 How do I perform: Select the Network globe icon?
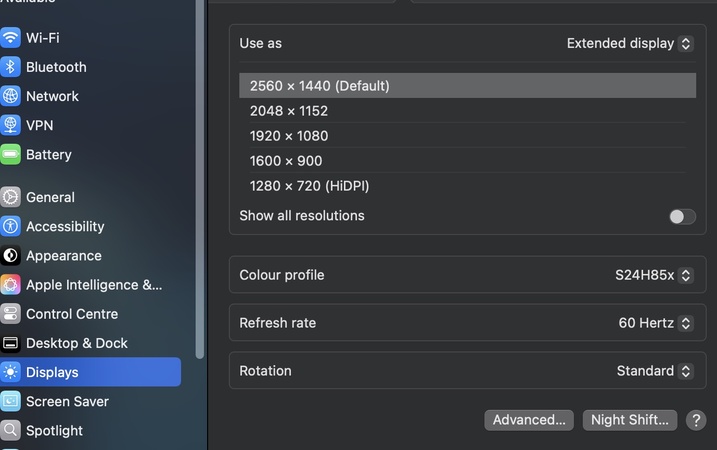point(10,96)
